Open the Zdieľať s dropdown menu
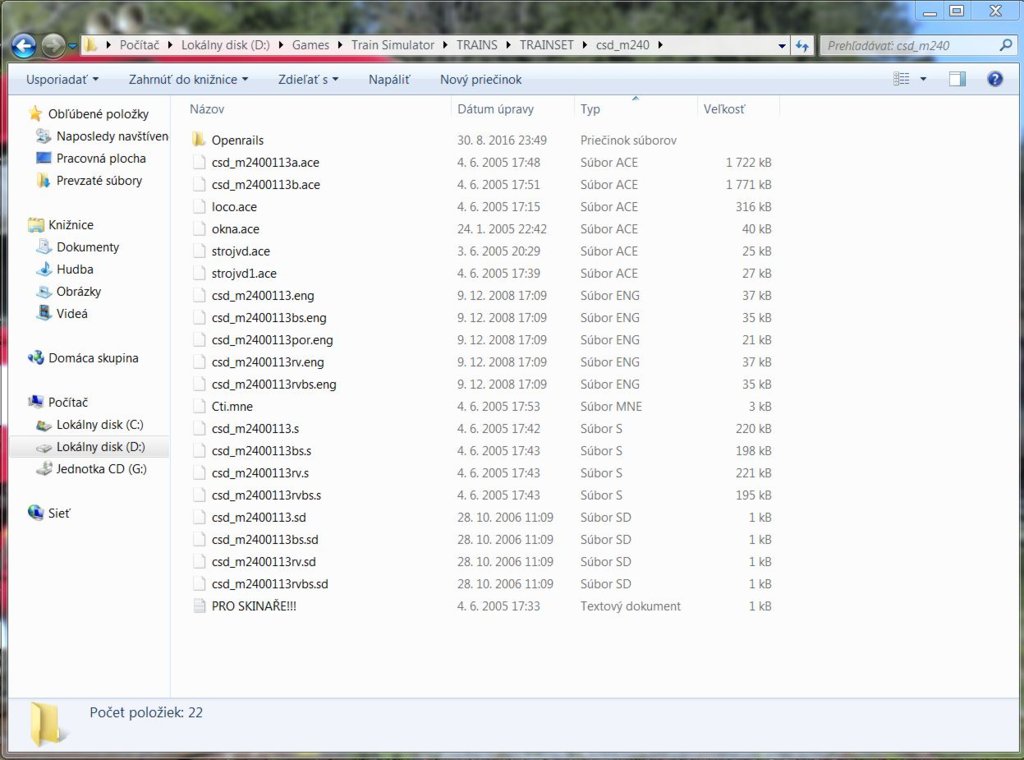 point(308,79)
